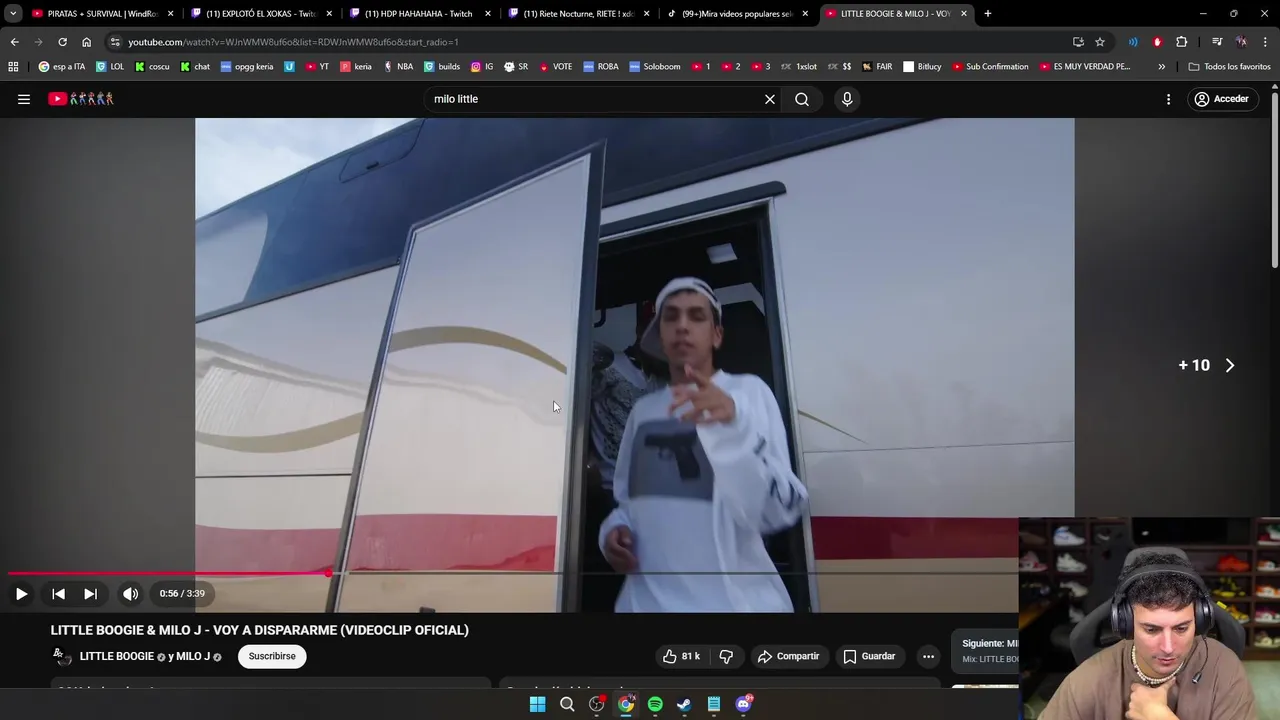Open a new browser tab
The width and height of the screenshot is (1280, 720).
click(987, 14)
